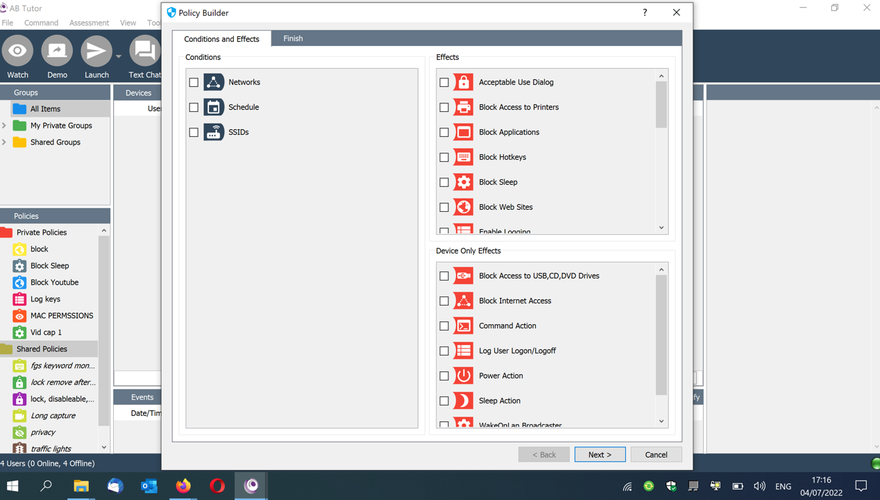
Task: Open Opera browser from the taskbar
Action: pyautogui.click(x=217, y=485)
